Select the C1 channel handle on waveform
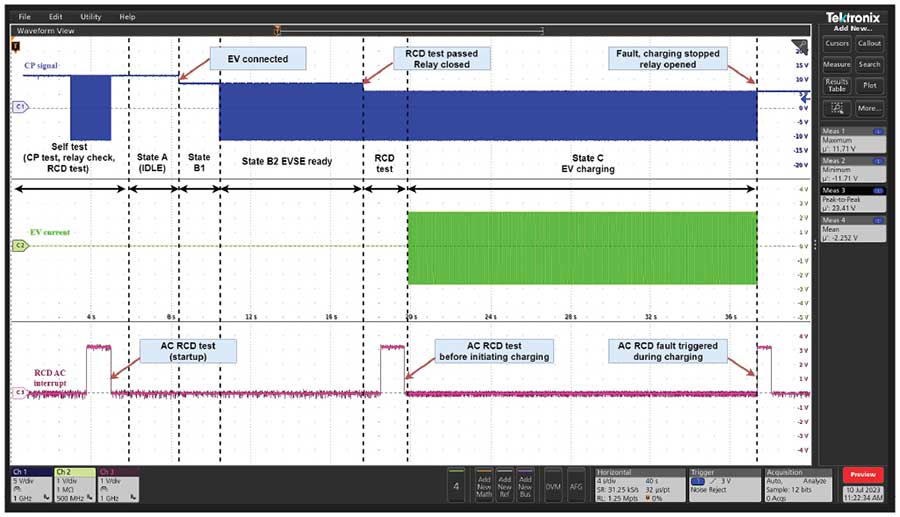Viewport: 900px width, 517px height. coord(19,105)
